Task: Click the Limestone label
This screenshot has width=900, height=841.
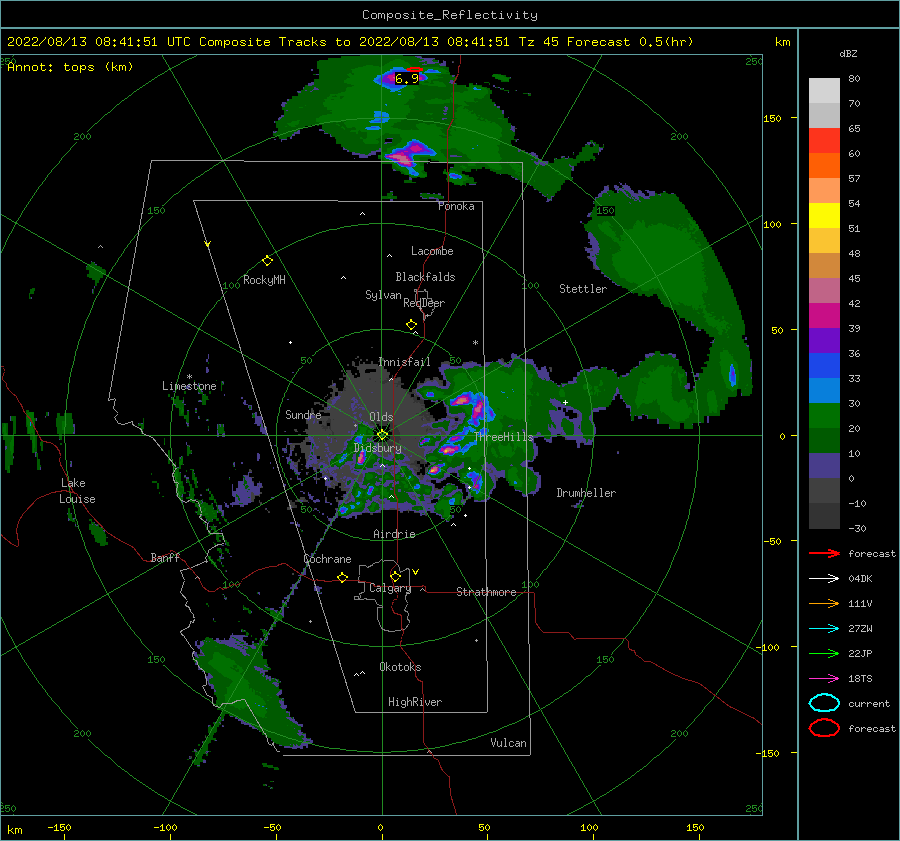Action: (189, 386)
